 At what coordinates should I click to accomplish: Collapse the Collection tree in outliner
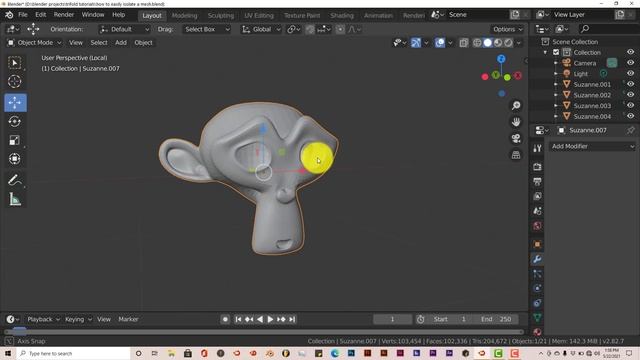(x=545, y=52)
